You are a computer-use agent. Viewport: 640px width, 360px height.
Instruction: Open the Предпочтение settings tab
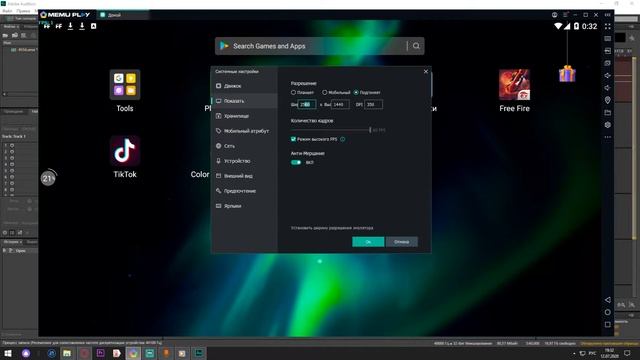[x=244, y=191]
